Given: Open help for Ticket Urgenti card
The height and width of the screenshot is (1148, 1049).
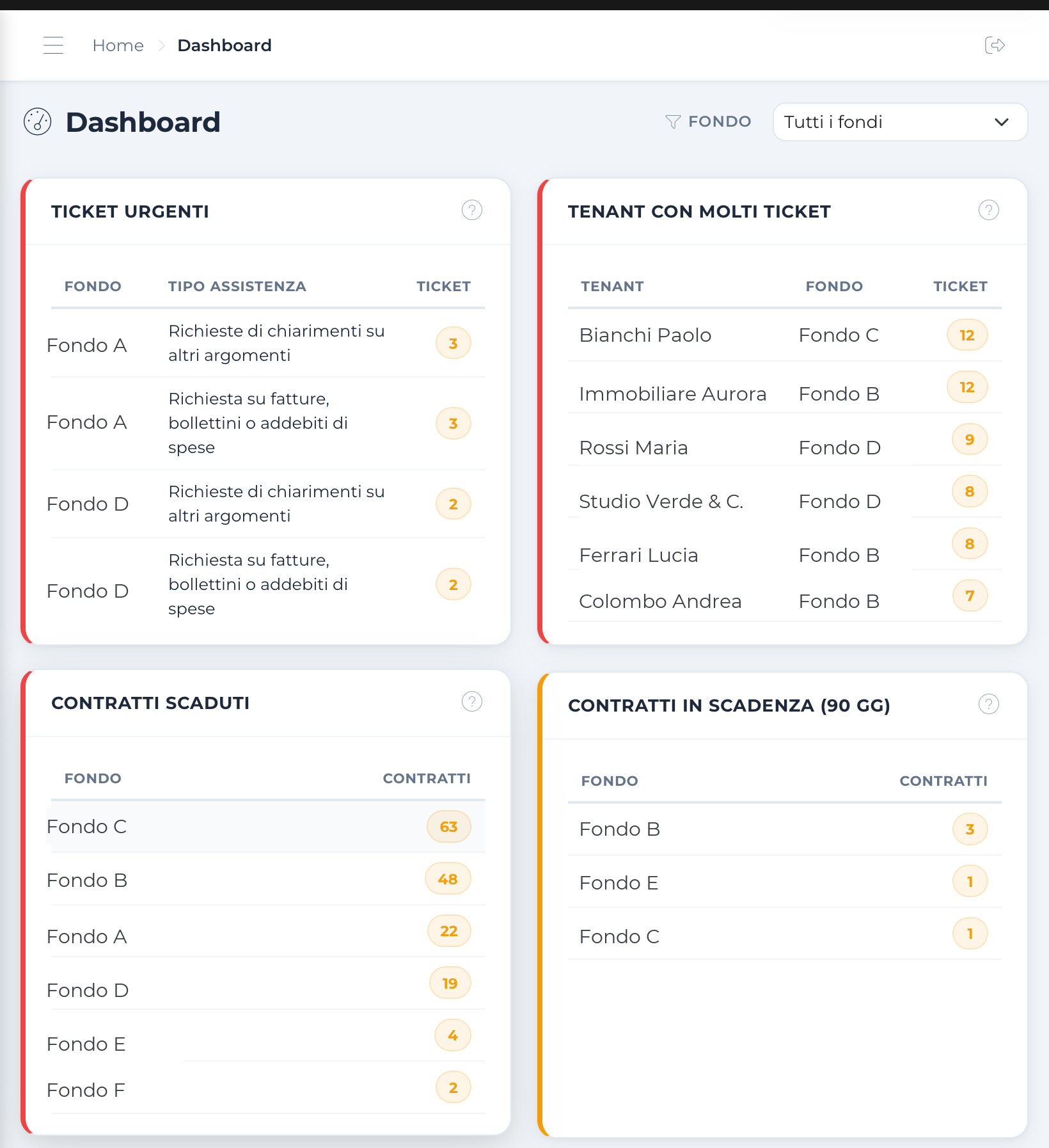Looking at the screenshot, I should (472, 210).
